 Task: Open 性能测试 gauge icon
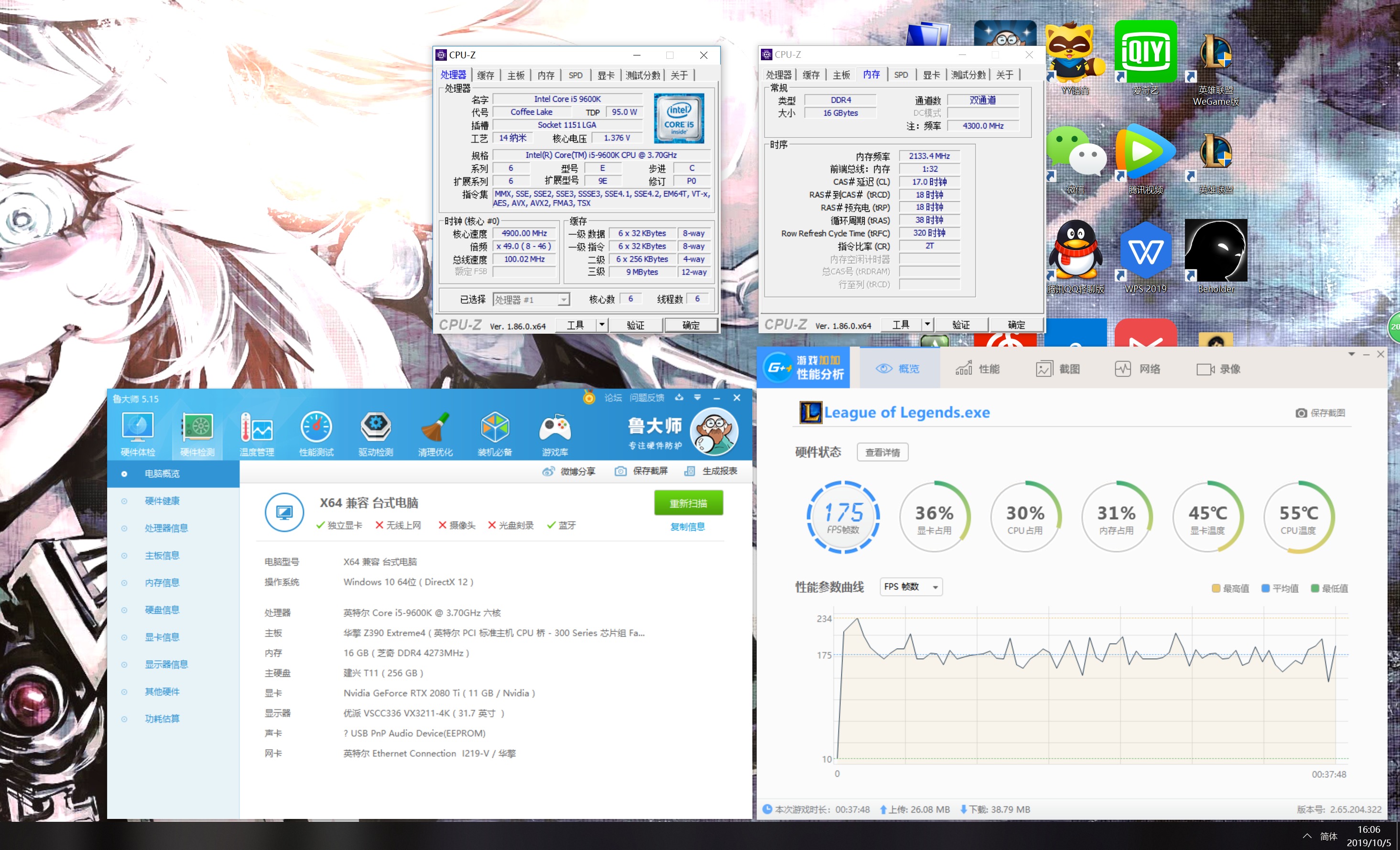(x=316, y=434)
